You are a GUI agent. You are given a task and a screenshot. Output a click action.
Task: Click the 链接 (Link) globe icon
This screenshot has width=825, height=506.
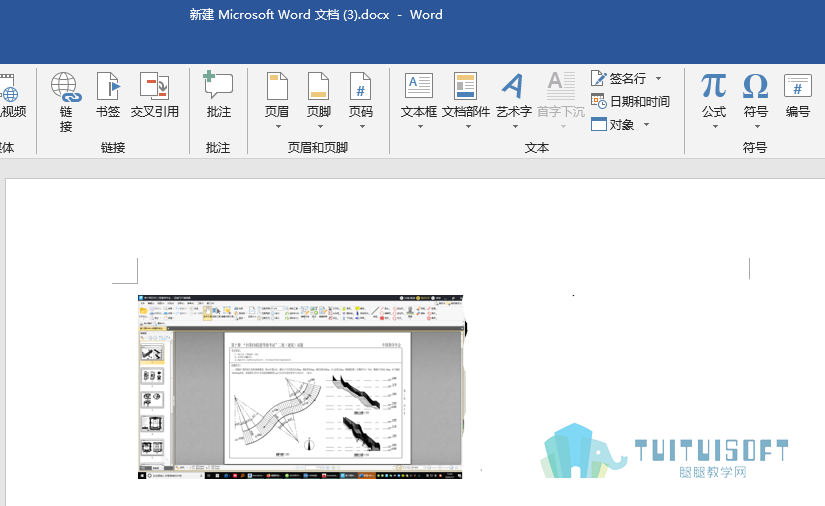tap(66, 87)
